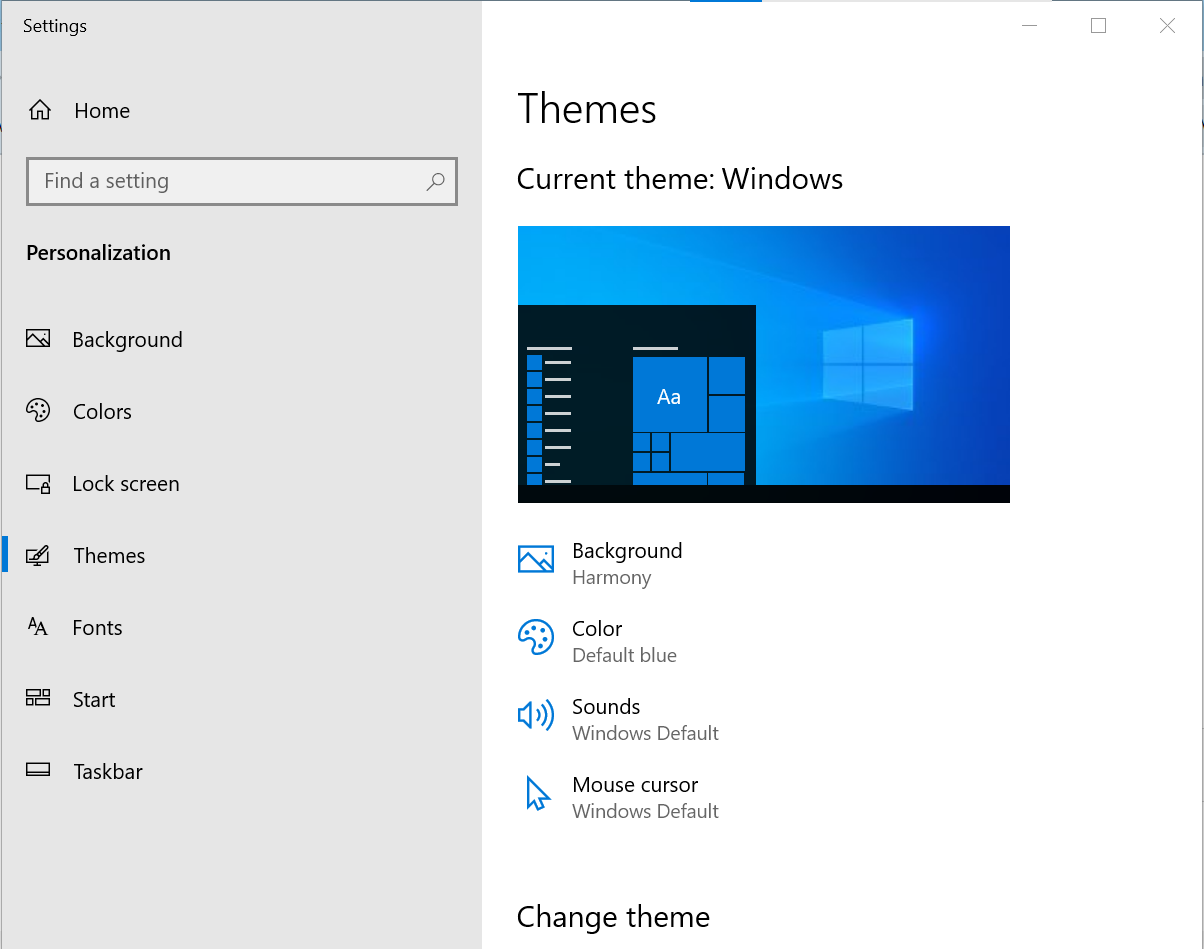Open Color setting showing Default blue

pos(623,641)
